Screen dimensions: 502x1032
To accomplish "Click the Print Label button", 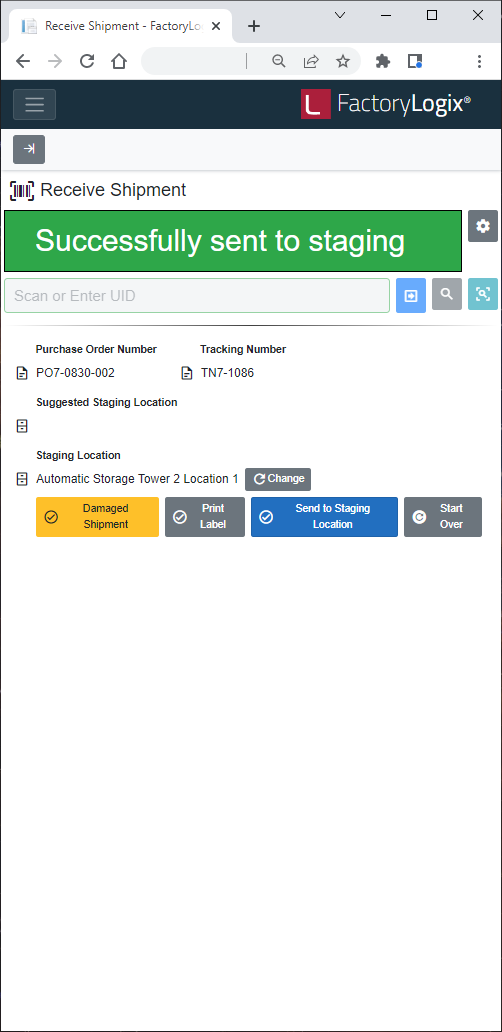I will [x=205, y=517].
